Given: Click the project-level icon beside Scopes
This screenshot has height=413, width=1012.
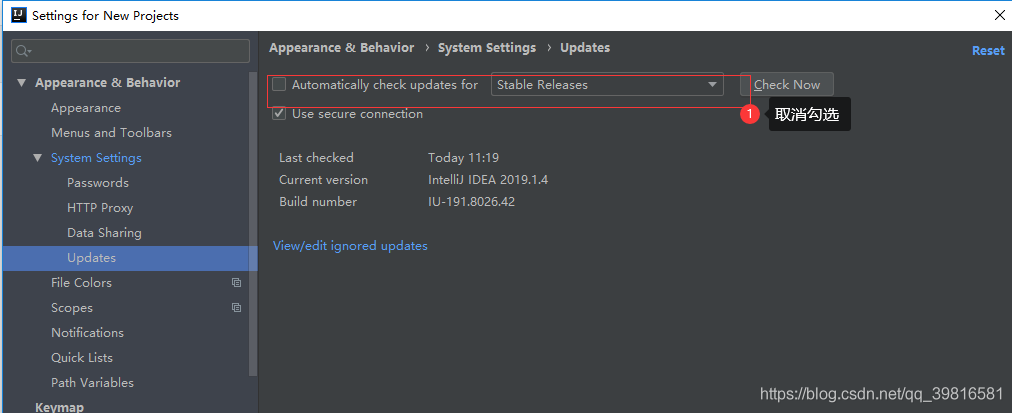Looking at the screenshot, I should coord(237,308).
